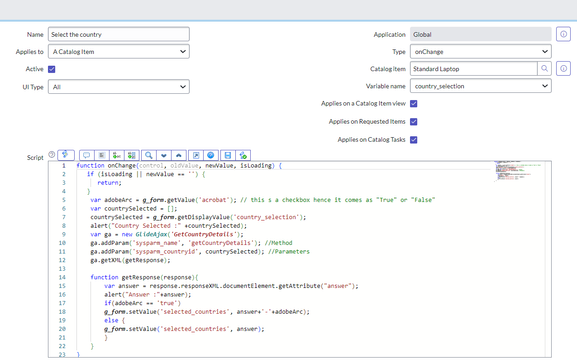The width and height of the screenshot is (577, 364).
Task: Click the script debugger icon
Action: pos(243,155)
